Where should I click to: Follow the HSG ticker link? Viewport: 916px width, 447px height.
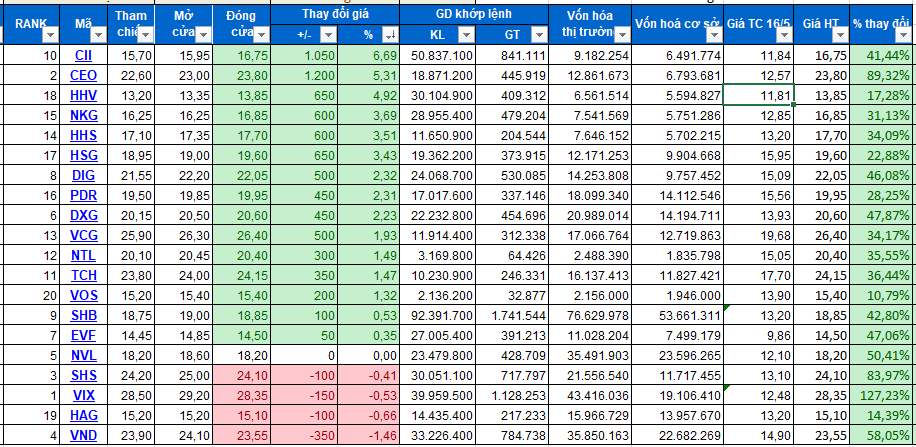click(x=84, y=155)
